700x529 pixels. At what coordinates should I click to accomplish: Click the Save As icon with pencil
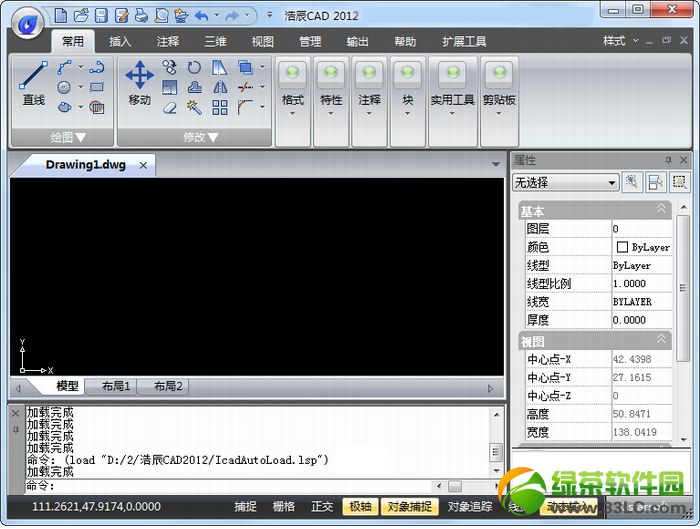[121, 16]
